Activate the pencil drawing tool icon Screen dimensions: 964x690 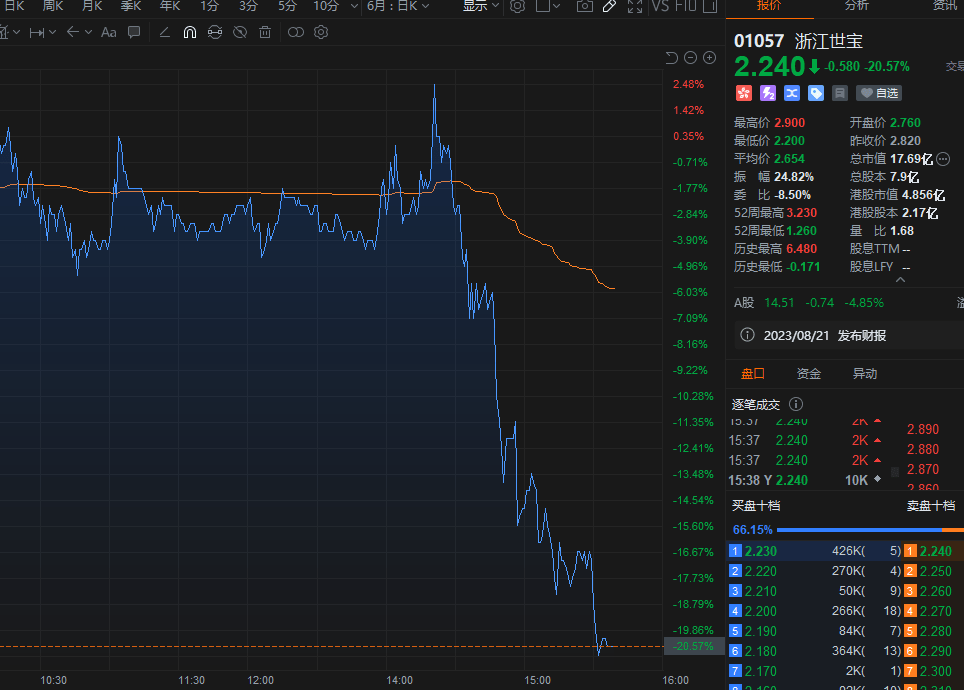click(609, 6)
